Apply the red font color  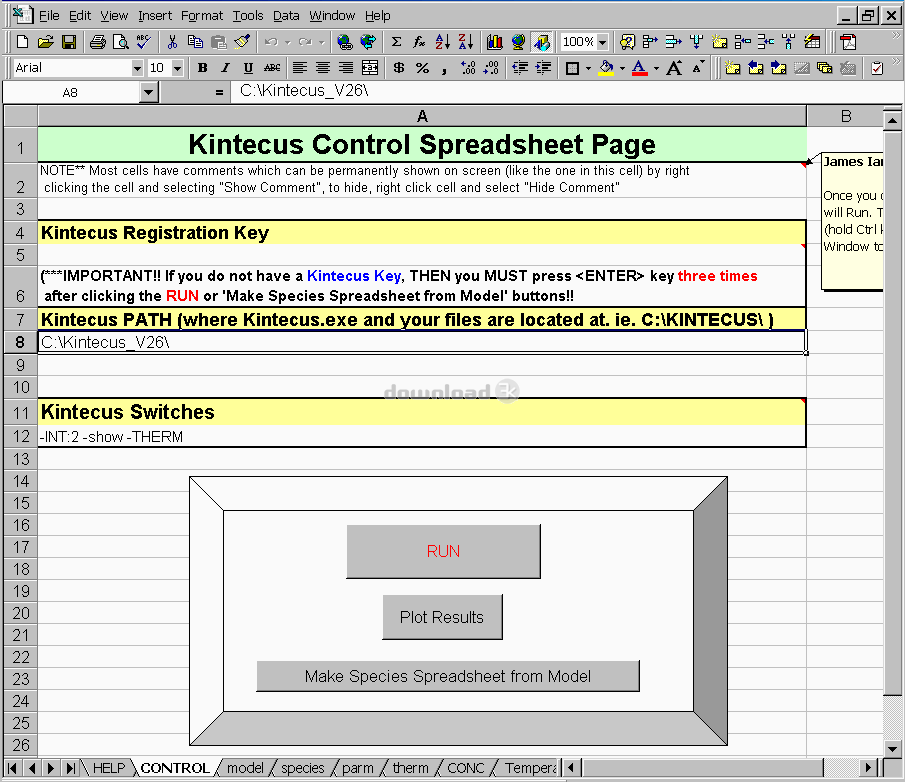[x=640, y=68]
